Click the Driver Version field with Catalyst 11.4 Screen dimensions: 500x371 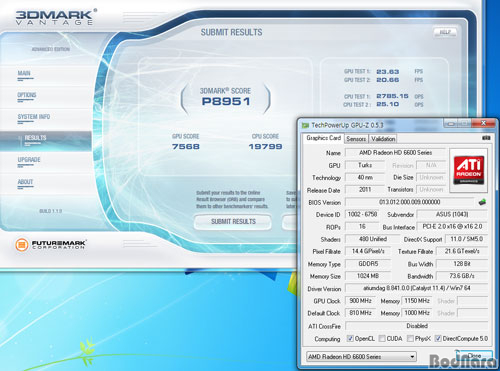tap(416, 288)
